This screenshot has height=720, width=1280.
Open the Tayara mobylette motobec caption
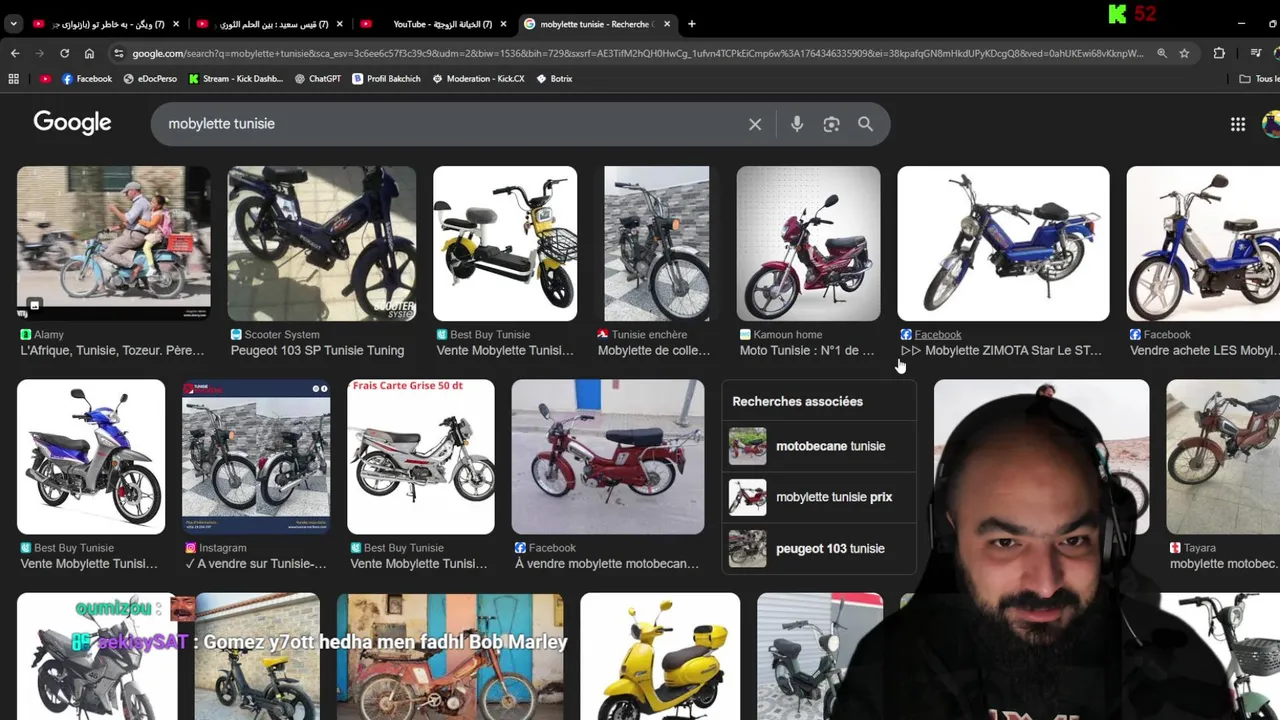[1224, 563]
